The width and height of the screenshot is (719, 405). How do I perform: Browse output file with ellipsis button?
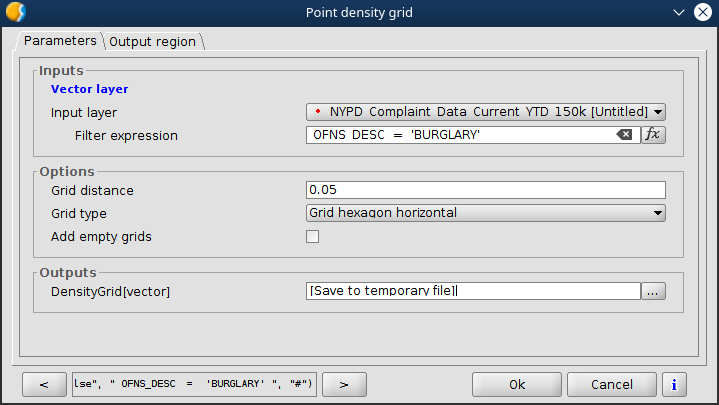click(653, 291)
